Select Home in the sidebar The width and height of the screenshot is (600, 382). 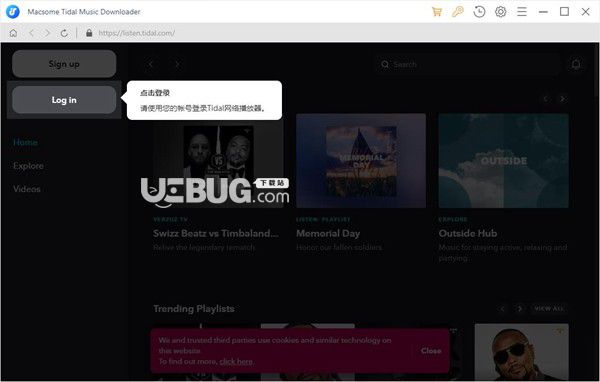[25, 142]
